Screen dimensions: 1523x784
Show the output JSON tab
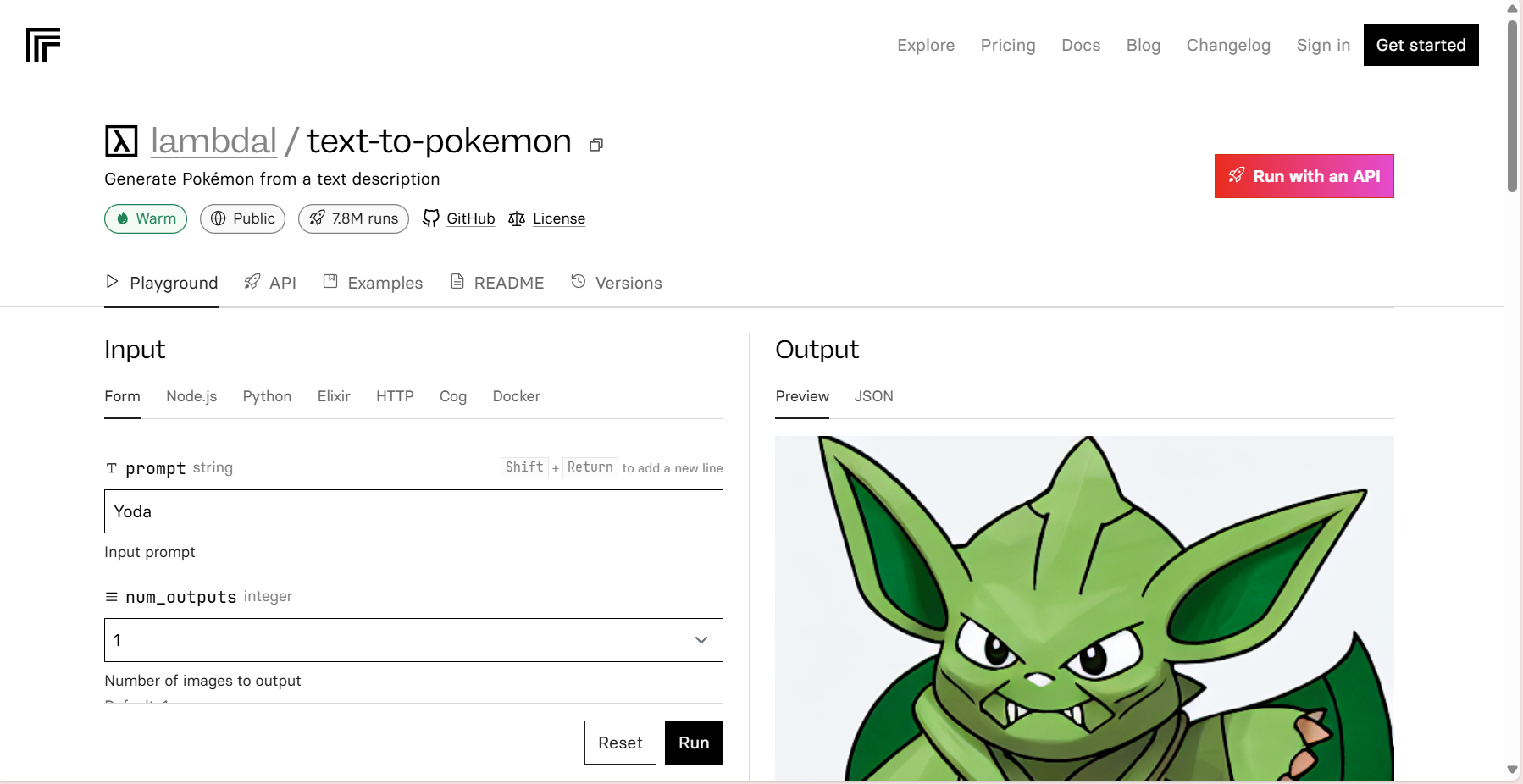click(874, 396)
